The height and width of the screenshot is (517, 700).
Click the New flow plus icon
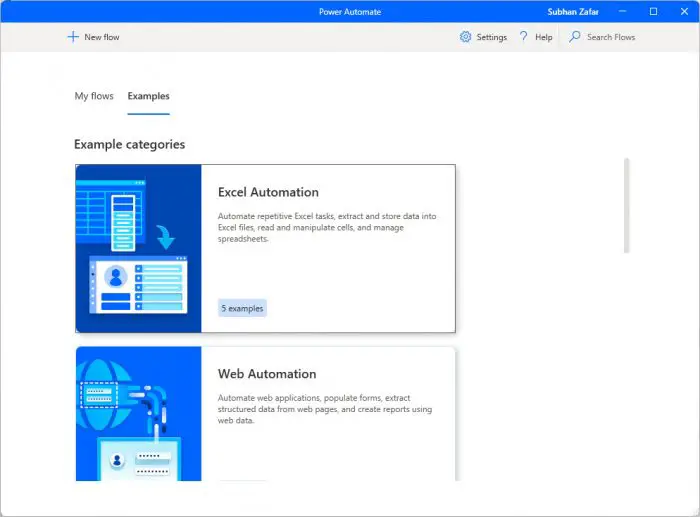coord(73,37)
